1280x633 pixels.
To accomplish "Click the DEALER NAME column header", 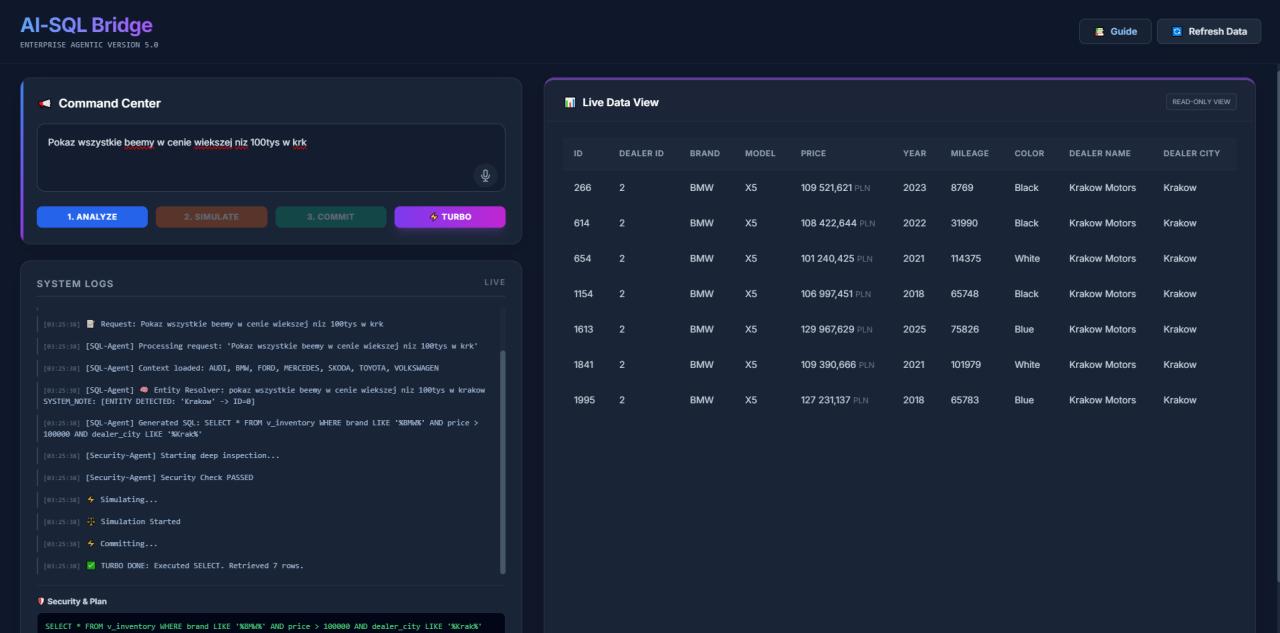I will click(1100, 154).
